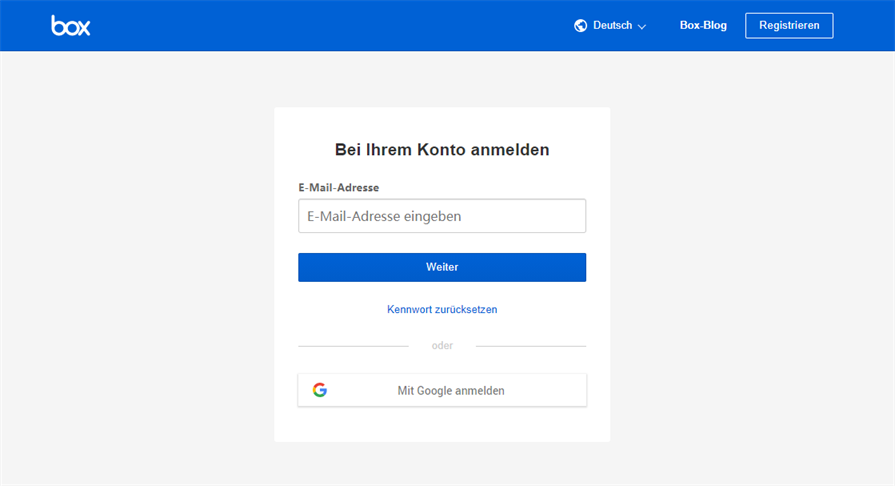Focus the E-Mail-Adresse eingeben field

tap(442, 216)
